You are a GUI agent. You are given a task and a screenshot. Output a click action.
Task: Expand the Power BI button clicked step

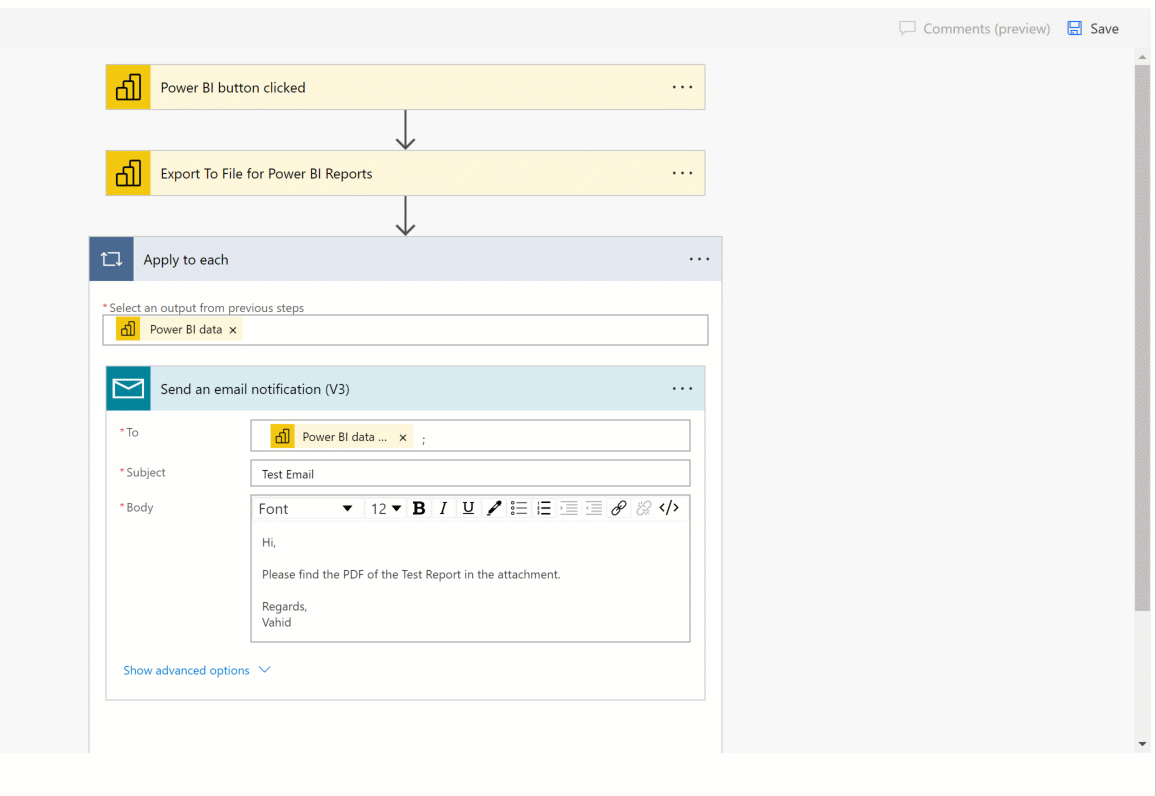click(x=405, y=87)
